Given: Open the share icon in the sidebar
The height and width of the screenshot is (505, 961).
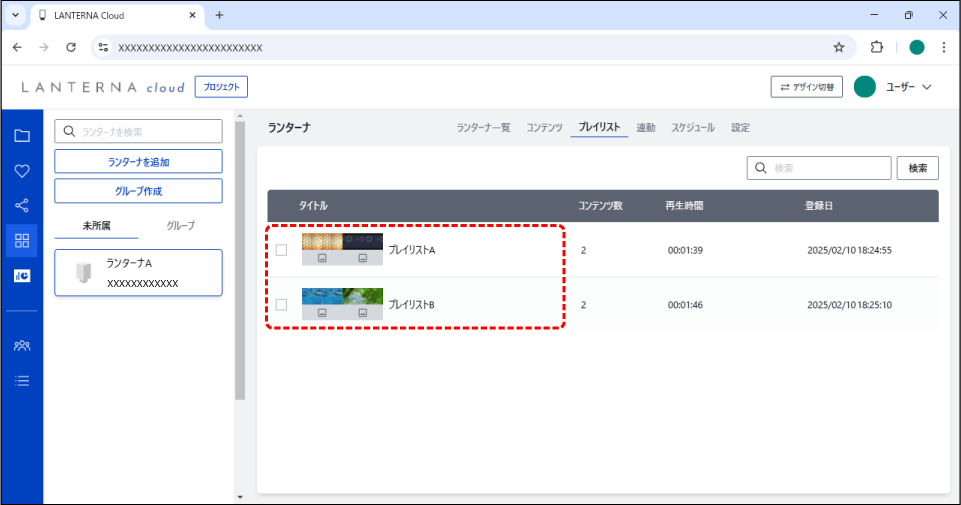Looking at the screenshot, I should pos(22,206).
